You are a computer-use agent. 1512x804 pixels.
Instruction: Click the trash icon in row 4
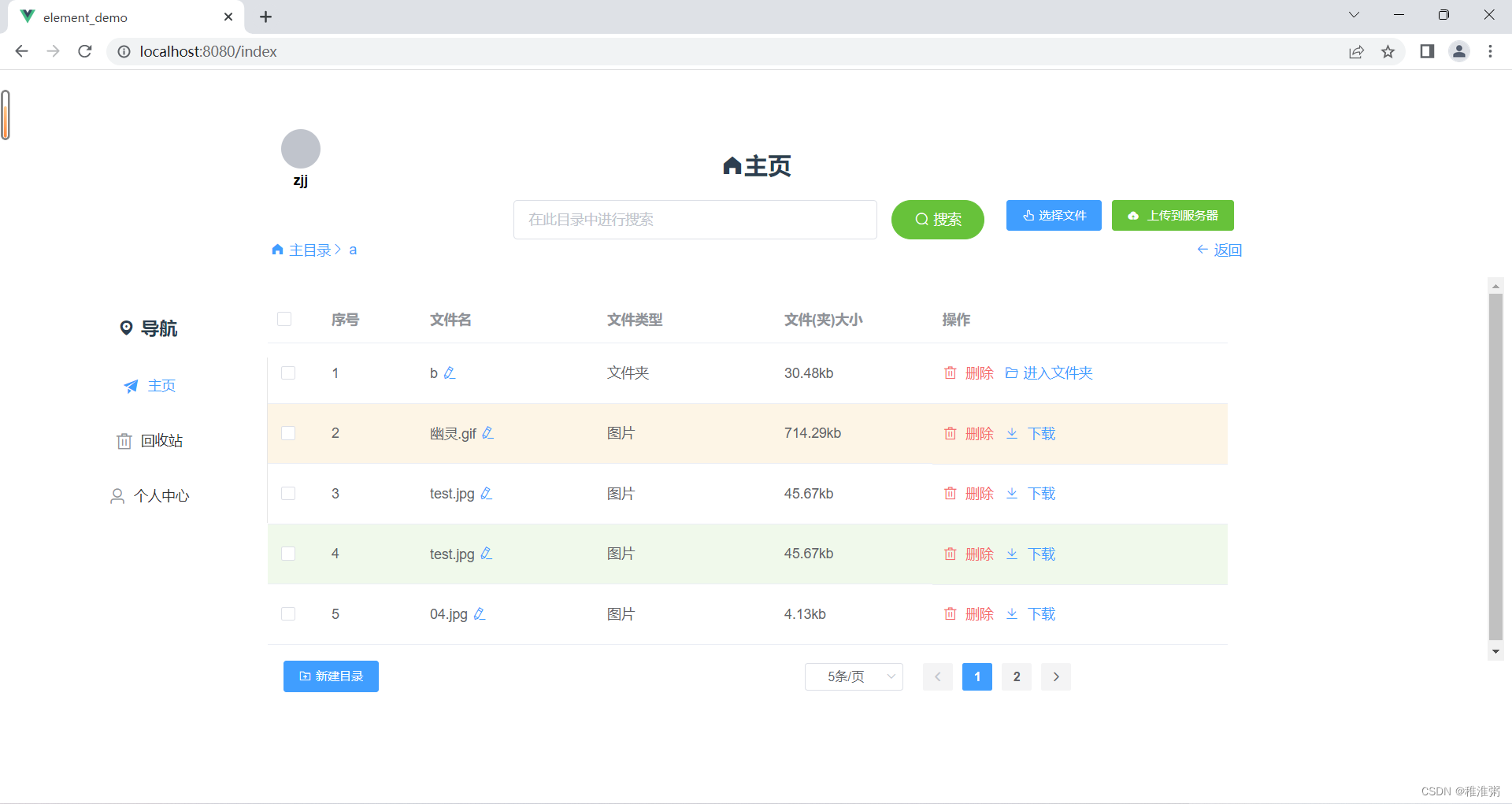(951, 554)
